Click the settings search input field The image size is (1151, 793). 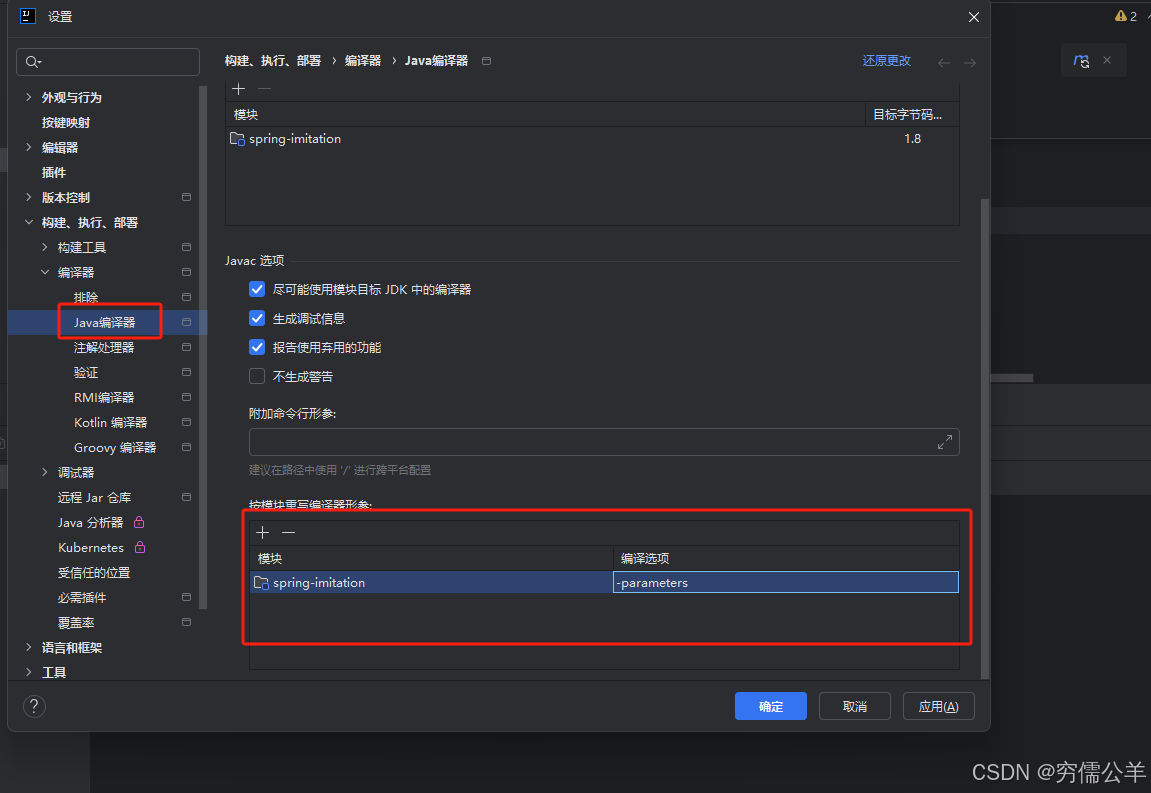pyautogui.click(x=108, y=62)
